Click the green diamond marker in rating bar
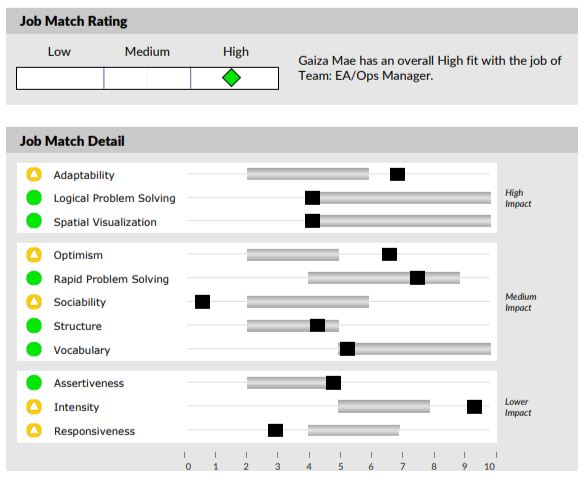Image resolution: width=585 pixels, height=478 pixels. pyautogui.click(x=231, y=78)
